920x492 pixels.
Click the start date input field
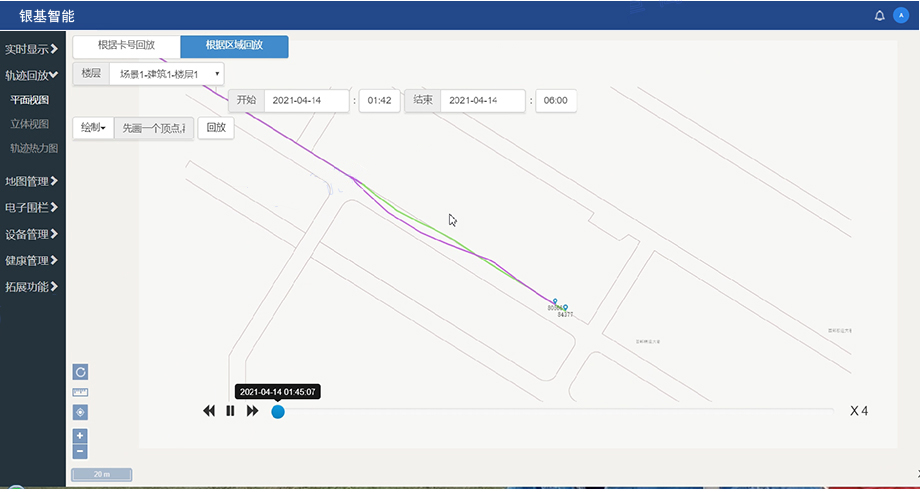pos(306,101)
